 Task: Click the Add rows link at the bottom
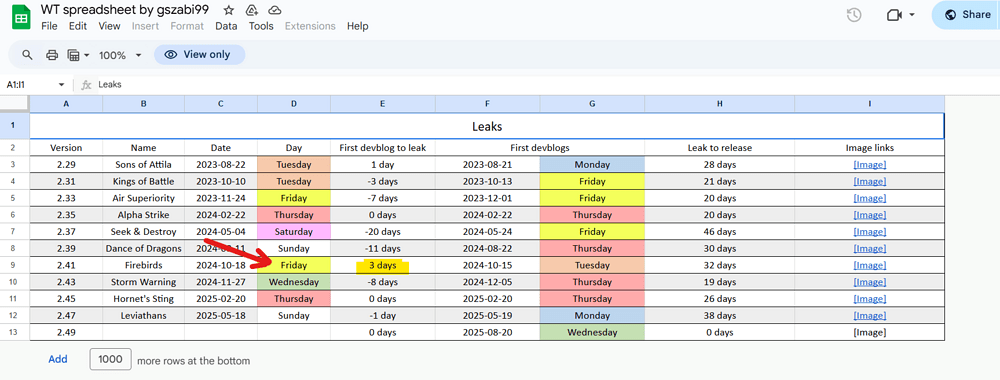pyautogui.click(x=58, y=360)
